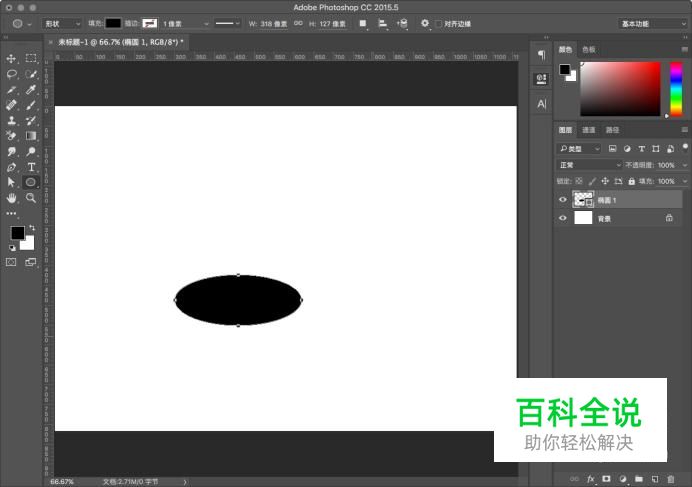Select the Move tool
This screenshot has height=487, width=692.
pyautogui.click(x=12, y=59)
